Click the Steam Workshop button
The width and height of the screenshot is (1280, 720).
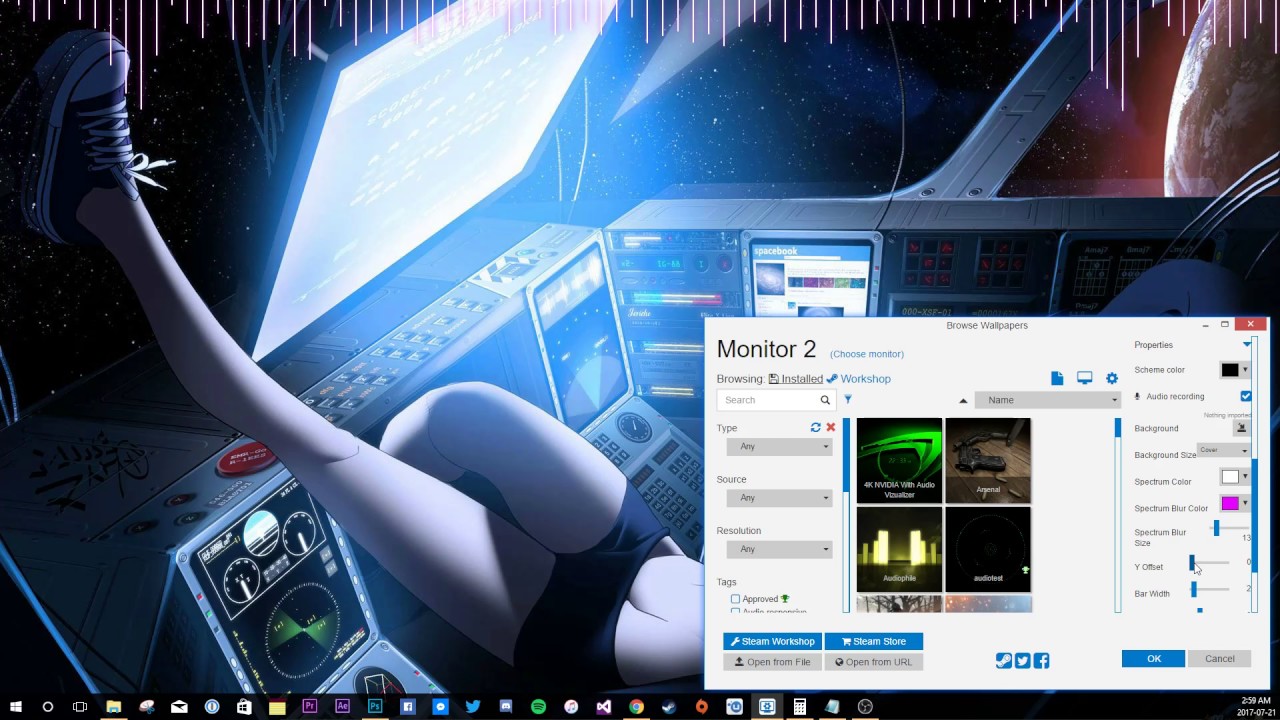[x=772, y=642]
